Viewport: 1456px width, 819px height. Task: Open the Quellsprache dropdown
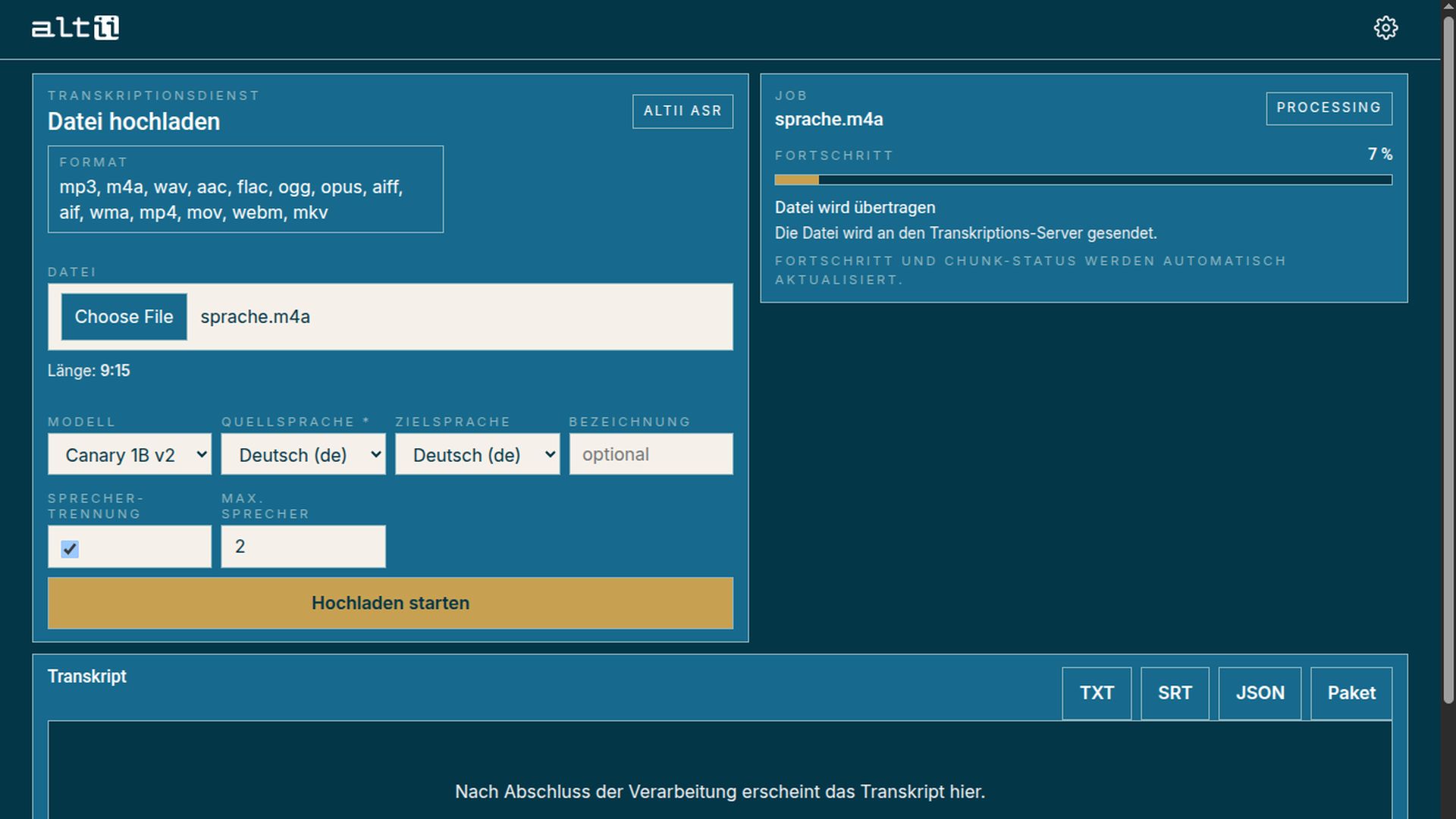(303, 454)
